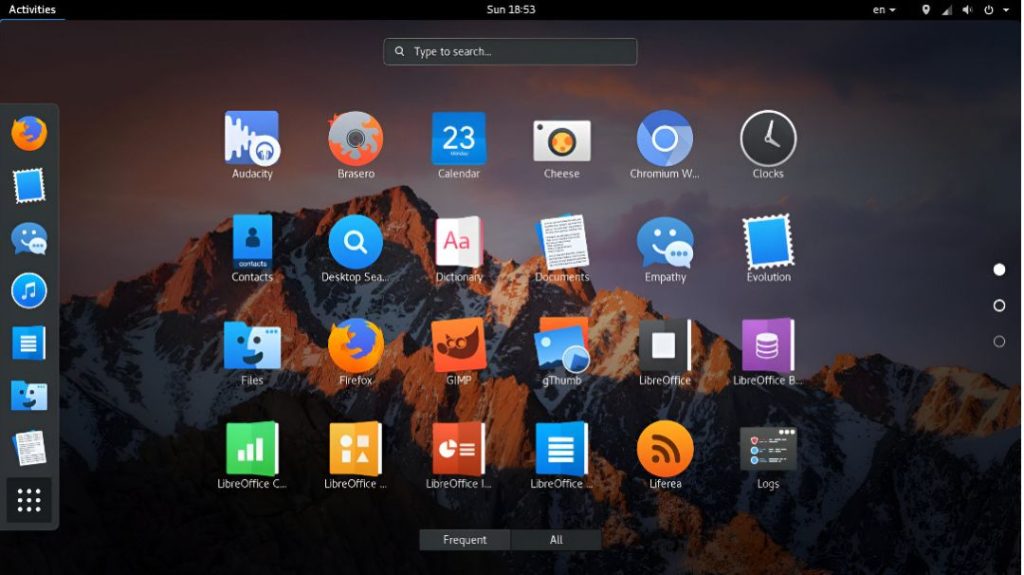Image resolution: width=1024 pixels, height=575 pixels.
Task: Click the search magnifier icon
Action: [400, 51]
